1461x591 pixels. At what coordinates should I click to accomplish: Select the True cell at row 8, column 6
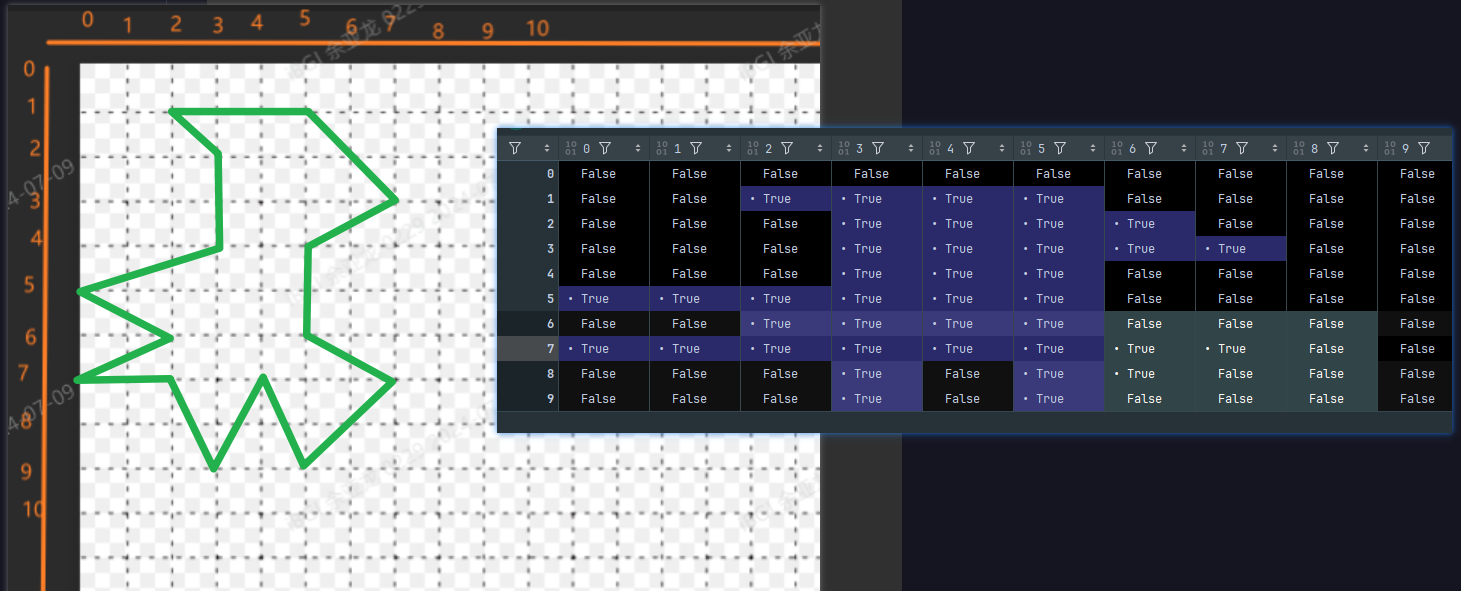(1150, 374)
